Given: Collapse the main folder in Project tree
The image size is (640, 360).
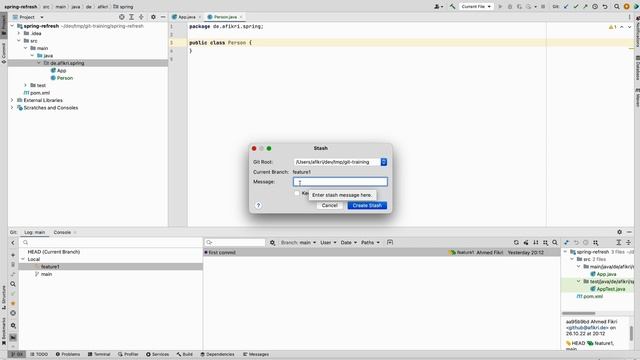Looking at the screenshot, I should pos(26,48).
